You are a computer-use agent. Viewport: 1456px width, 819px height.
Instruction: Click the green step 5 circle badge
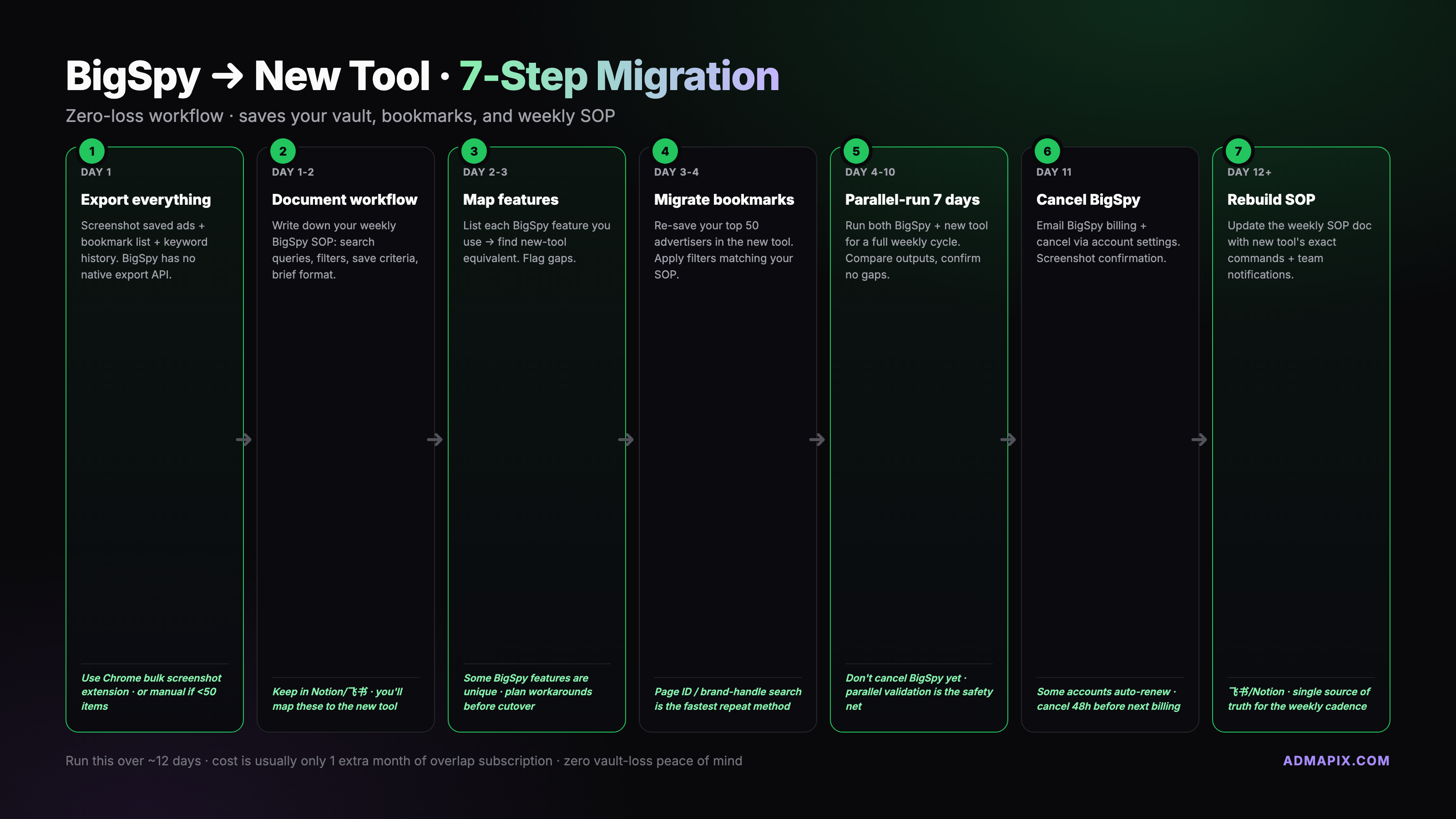(x=856, y=152)
